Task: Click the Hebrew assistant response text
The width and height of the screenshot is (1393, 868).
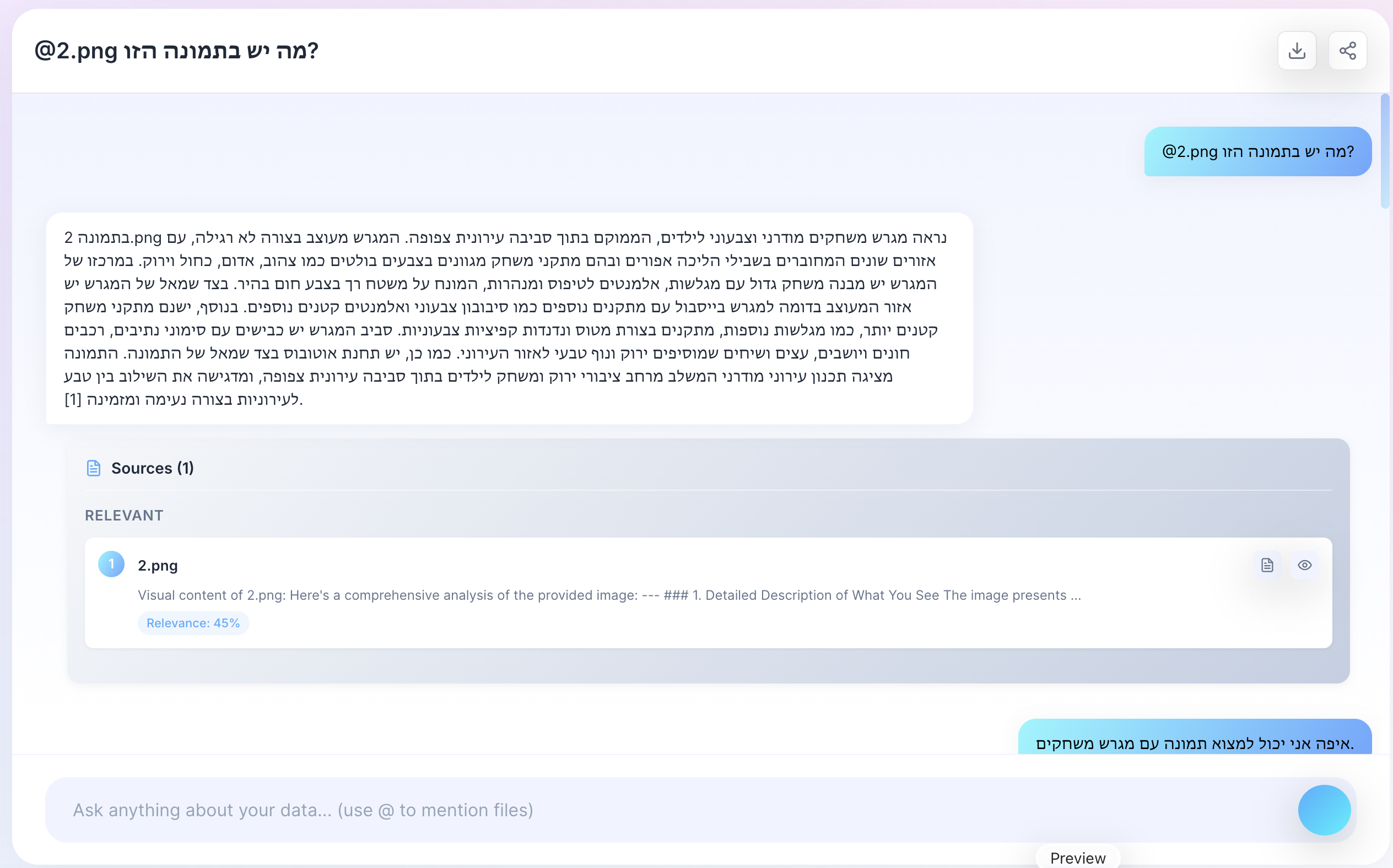Action: pos(505,318)
